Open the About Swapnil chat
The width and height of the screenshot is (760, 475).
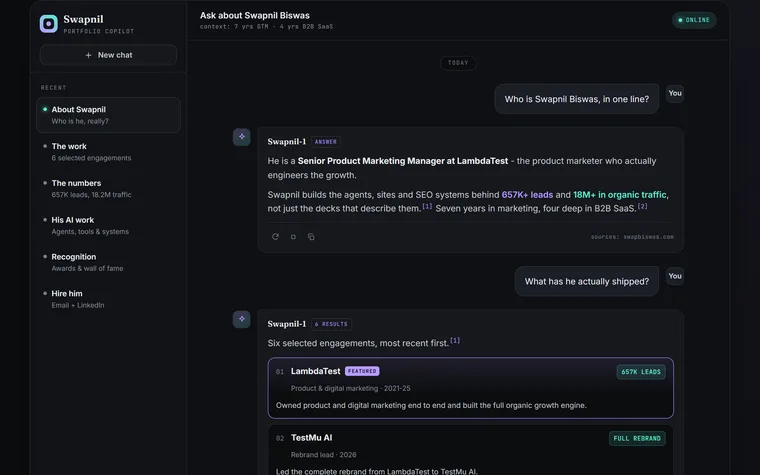pyautogui.click(x=108, y=115)
